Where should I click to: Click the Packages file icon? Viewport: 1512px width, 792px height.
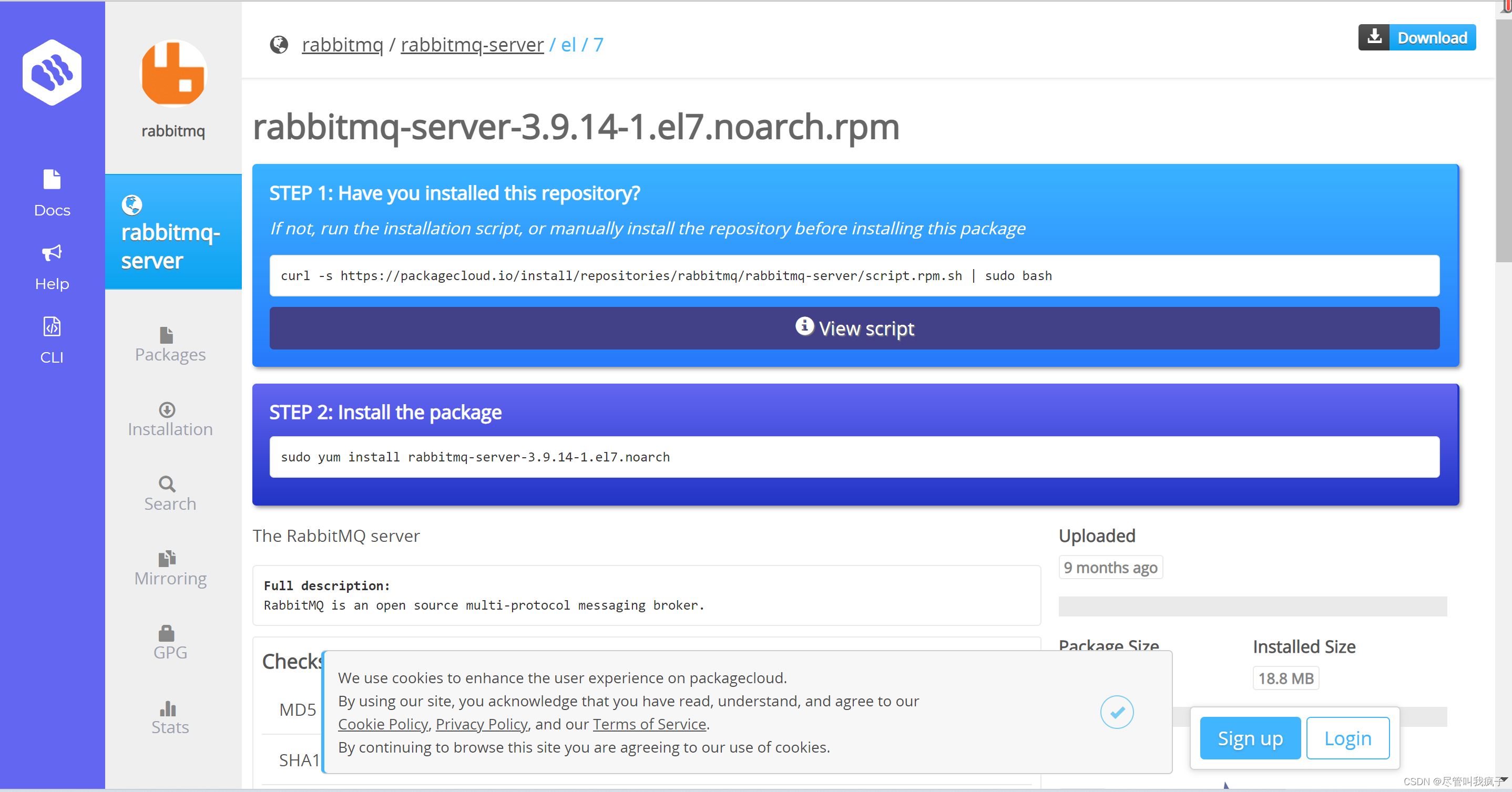pos(167,335)
